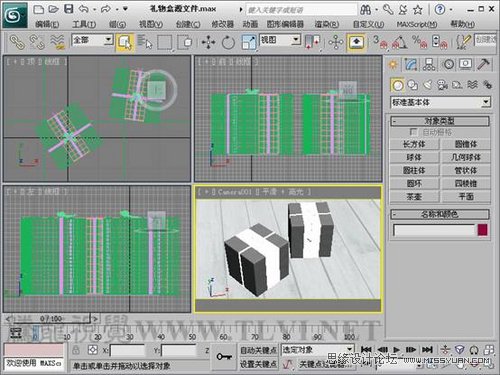
Task: Choose the Select Object tool
Action: [x=125, y=42]
